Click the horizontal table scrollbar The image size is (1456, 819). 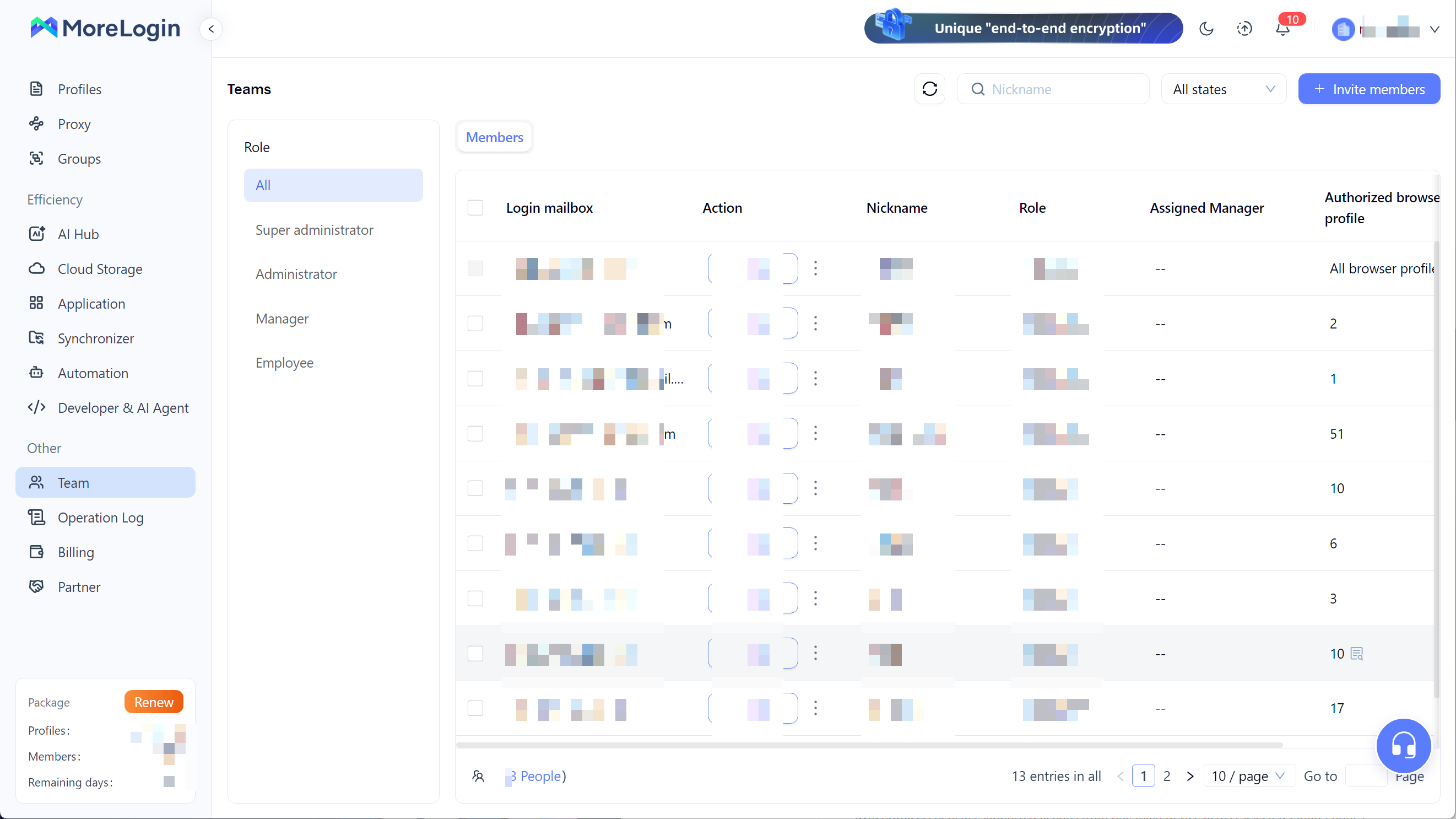[x=869, y=745]
